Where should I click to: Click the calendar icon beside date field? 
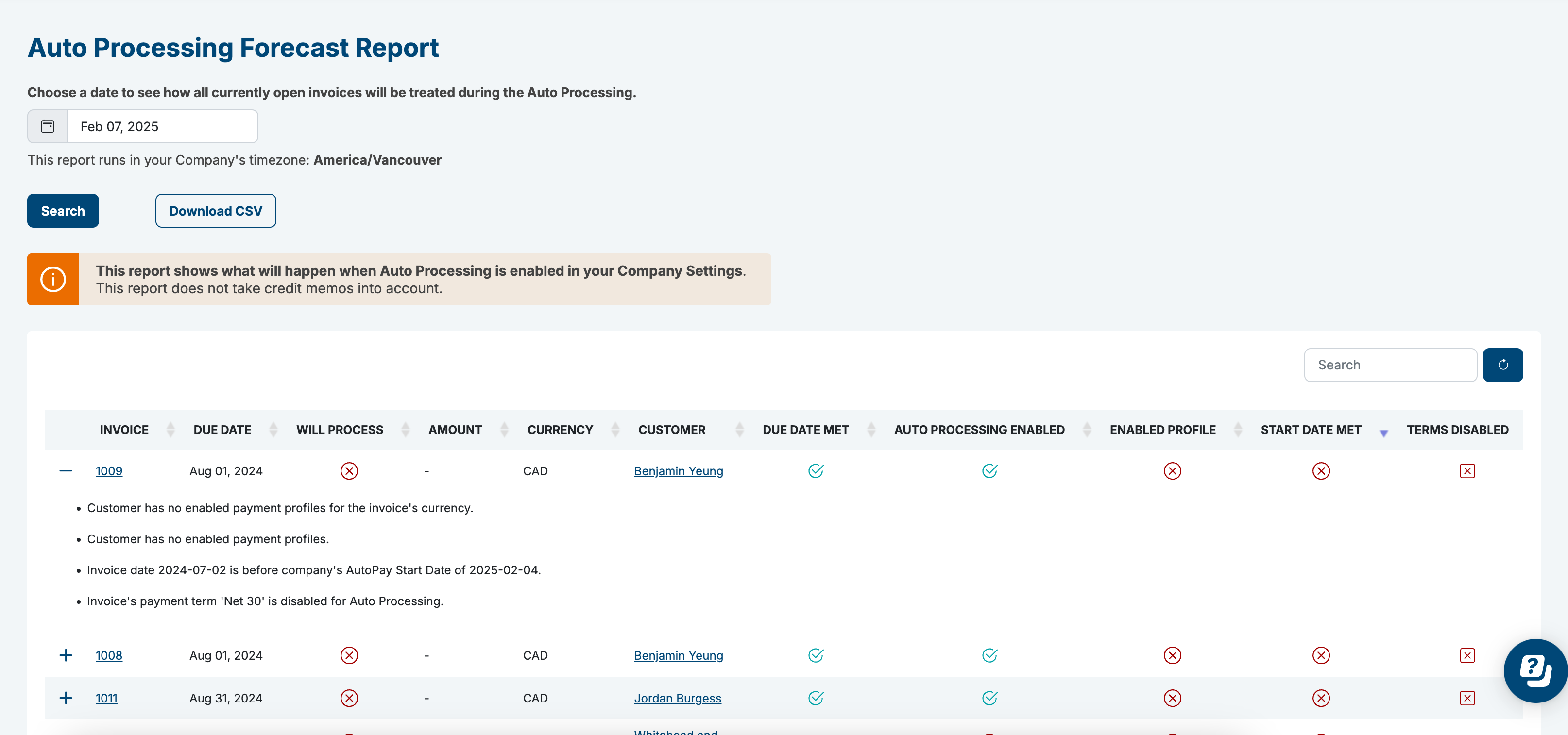[48, 126]
